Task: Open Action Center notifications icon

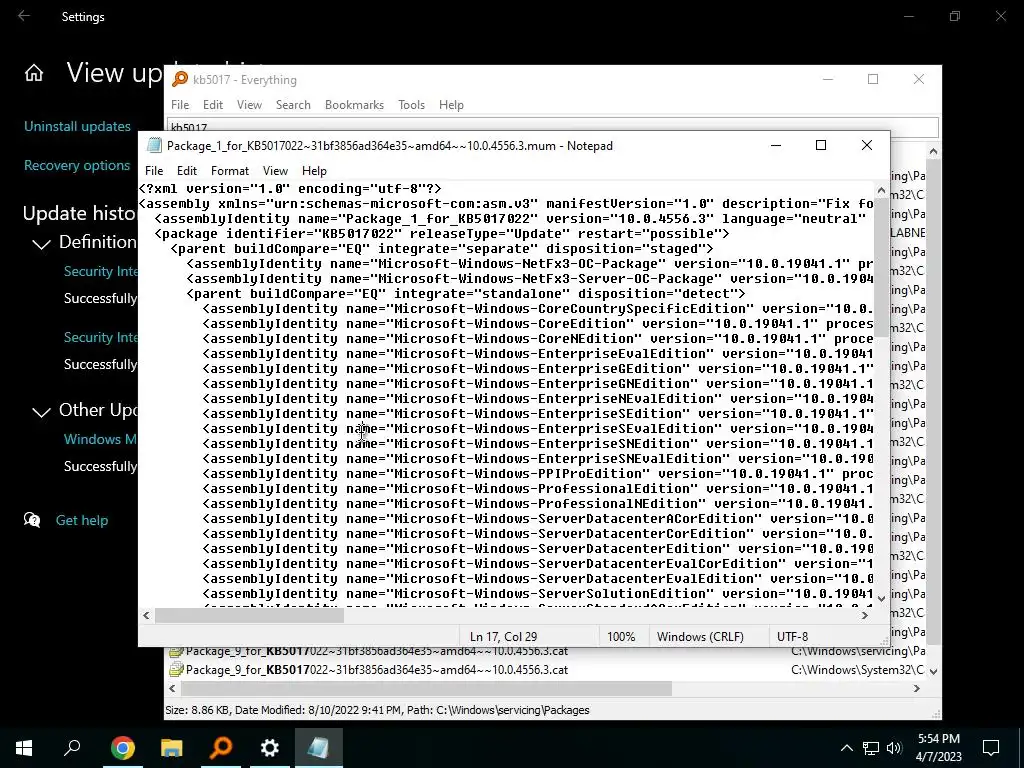Action: click(991, 748)
